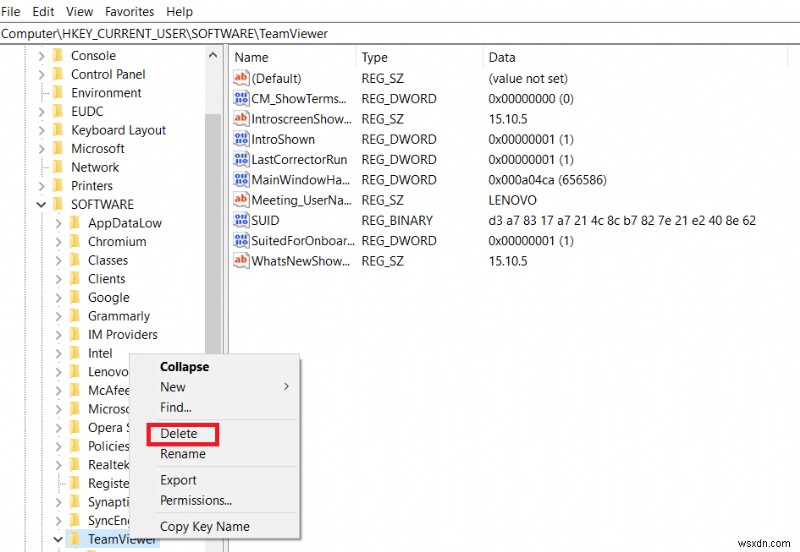This screenshot has height=552, width=800.
Task: Click the IntroscreenShow string value icon
Action: coord(241,119)
